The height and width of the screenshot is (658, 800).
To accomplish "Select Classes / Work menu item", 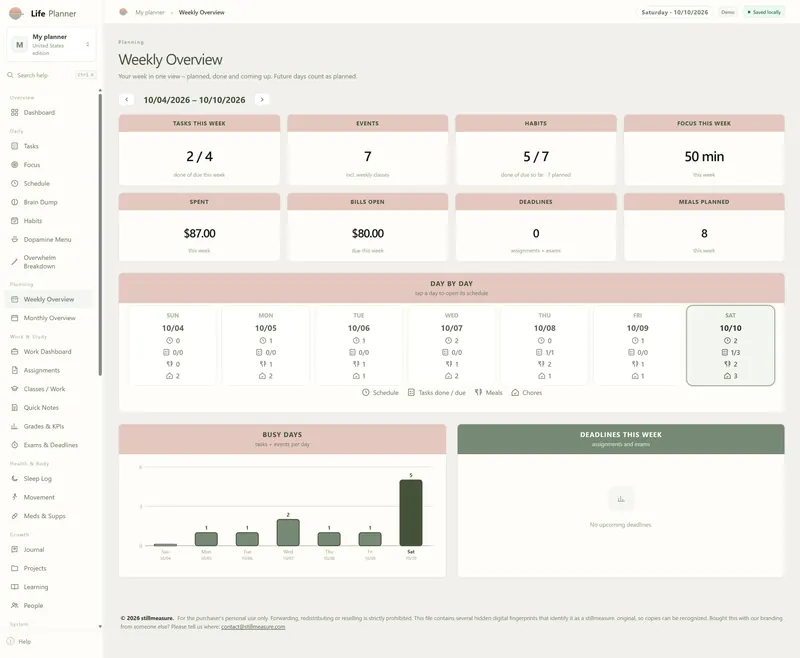I will click(x=49, y=389).
